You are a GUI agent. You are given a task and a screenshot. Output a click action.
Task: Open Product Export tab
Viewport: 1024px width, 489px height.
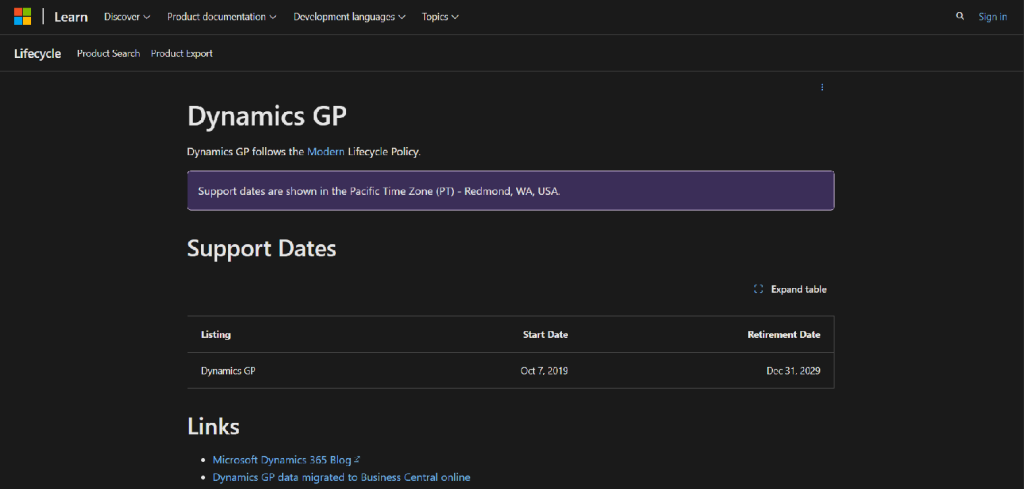182,54
